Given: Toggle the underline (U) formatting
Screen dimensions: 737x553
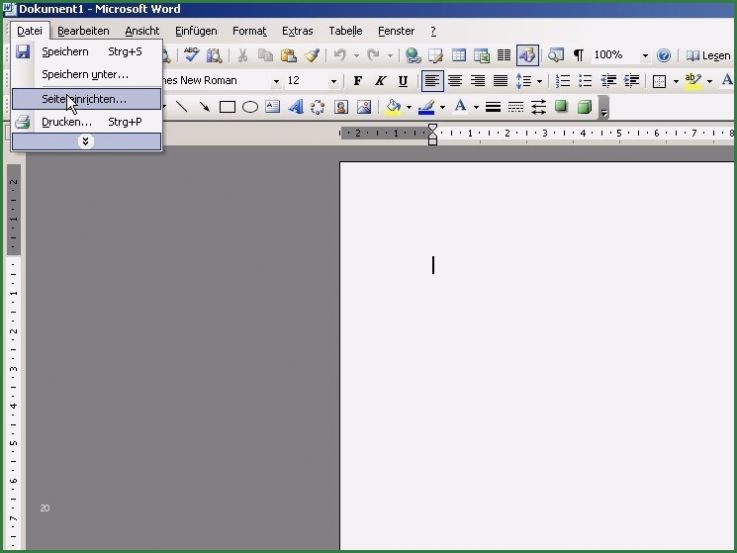Looking at the screenshot, I should click(x=403, y=81).
